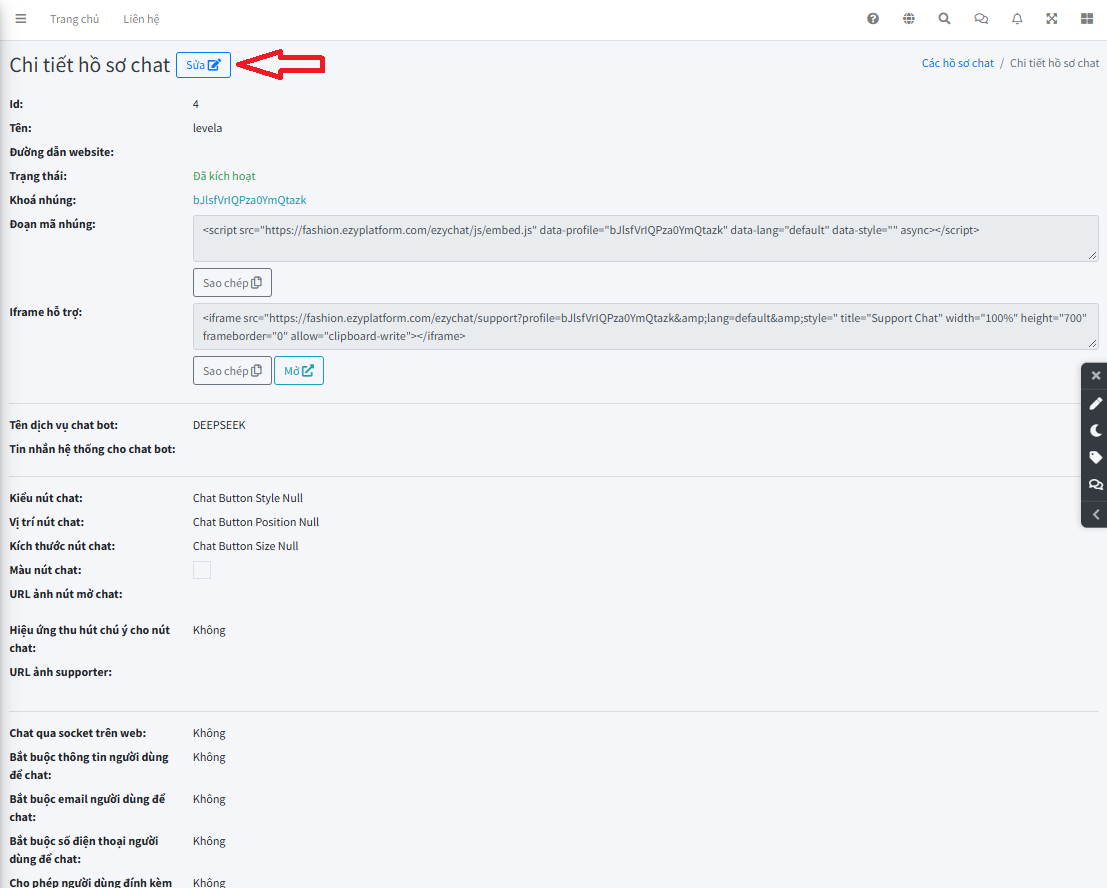Image resolution: width=1107 pixels, height=888 pixels.
Task: Click the DEEPSEEK chat bot service value
Action: coord(220,425)
